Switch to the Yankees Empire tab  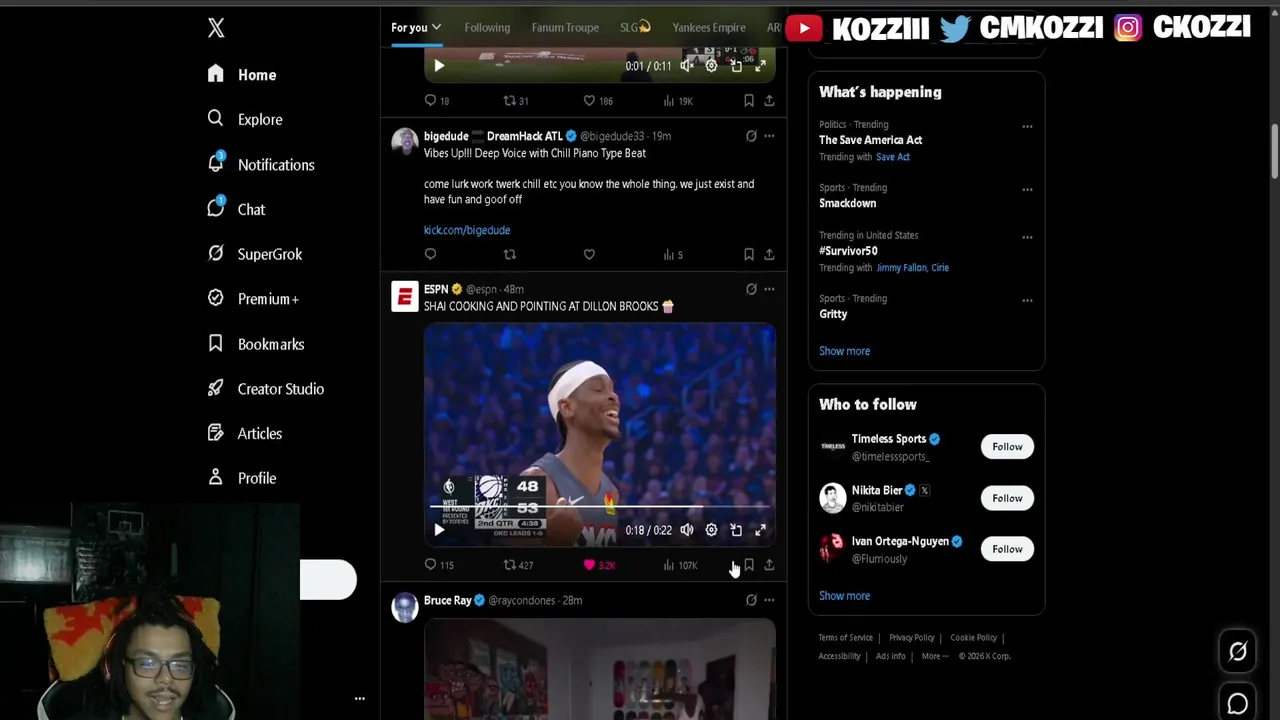(709, 27)
